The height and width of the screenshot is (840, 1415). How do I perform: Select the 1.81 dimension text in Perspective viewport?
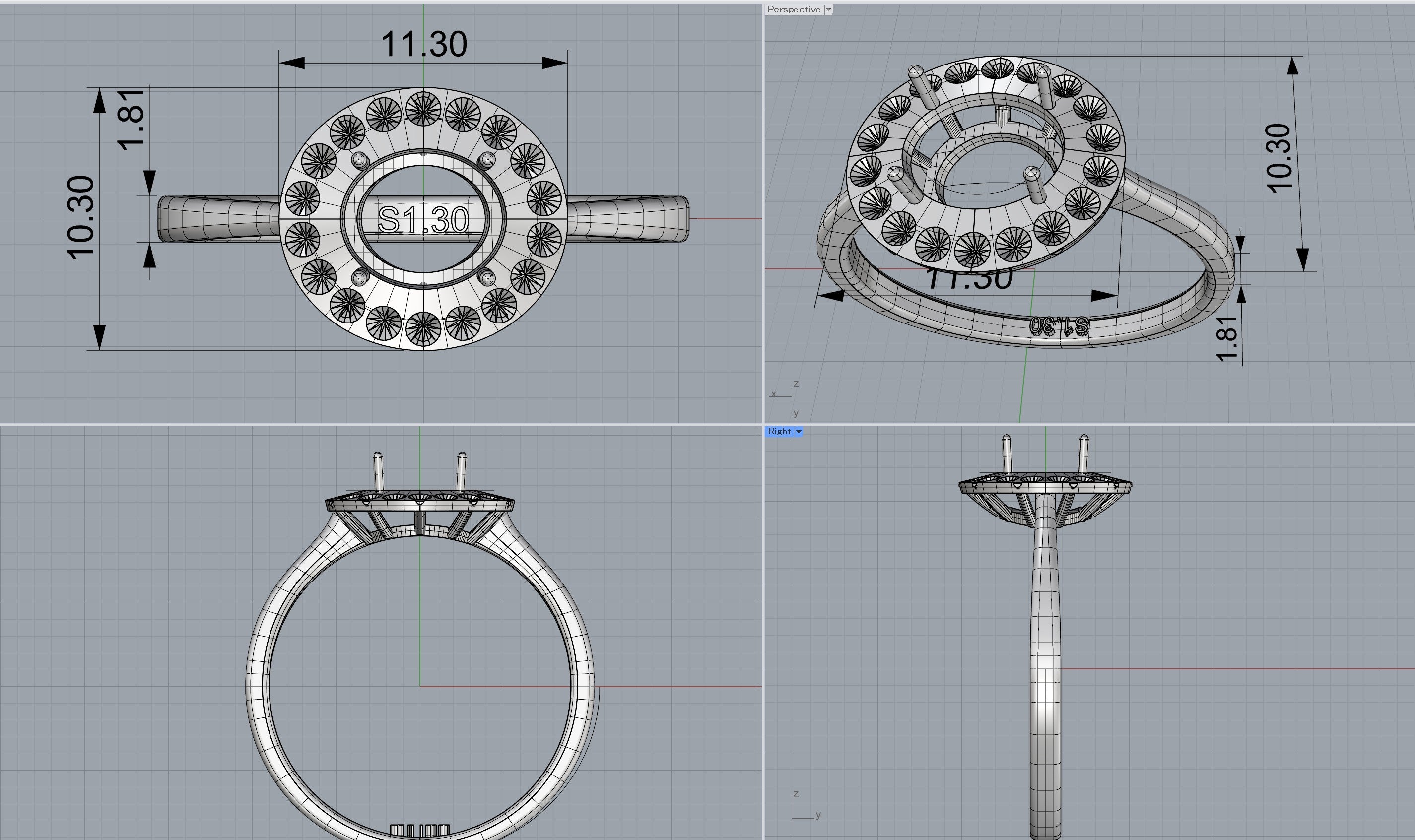pos(1227,338)
